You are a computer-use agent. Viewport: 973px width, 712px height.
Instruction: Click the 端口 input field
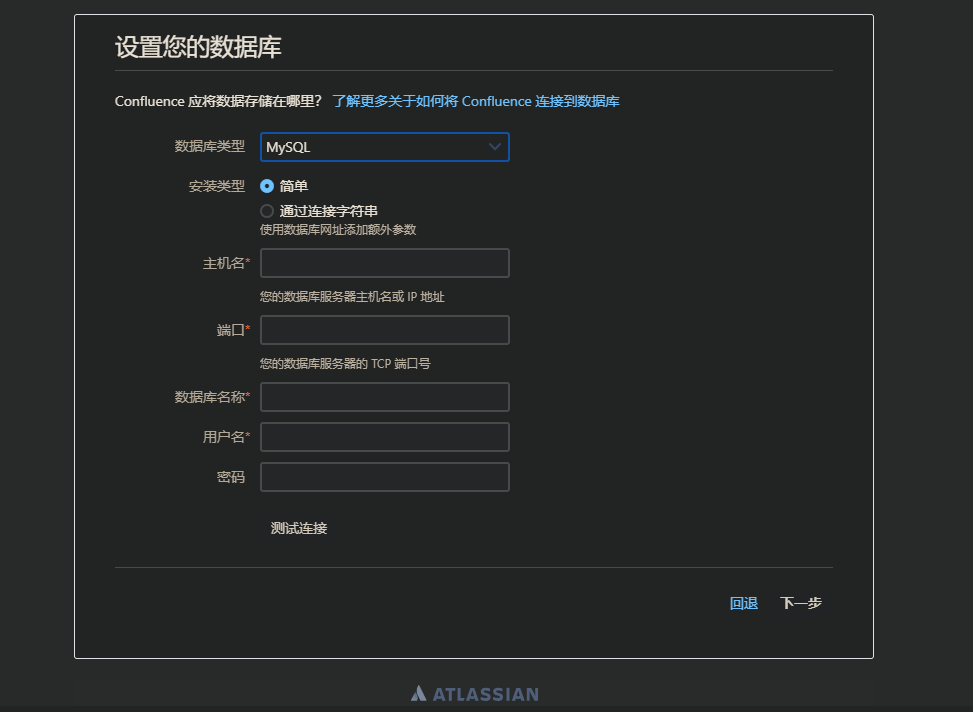coord(385,330)
